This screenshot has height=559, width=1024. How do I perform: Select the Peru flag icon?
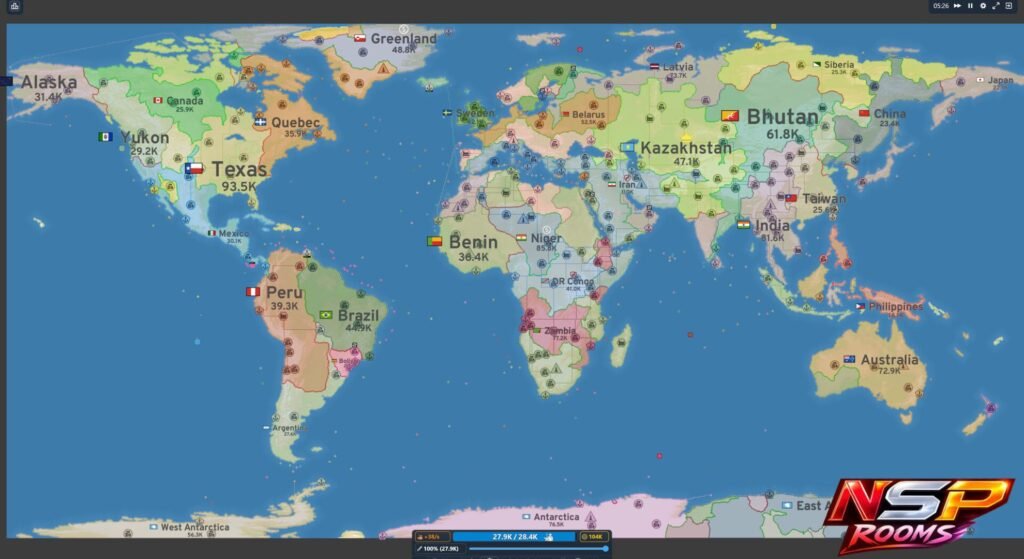253,291
